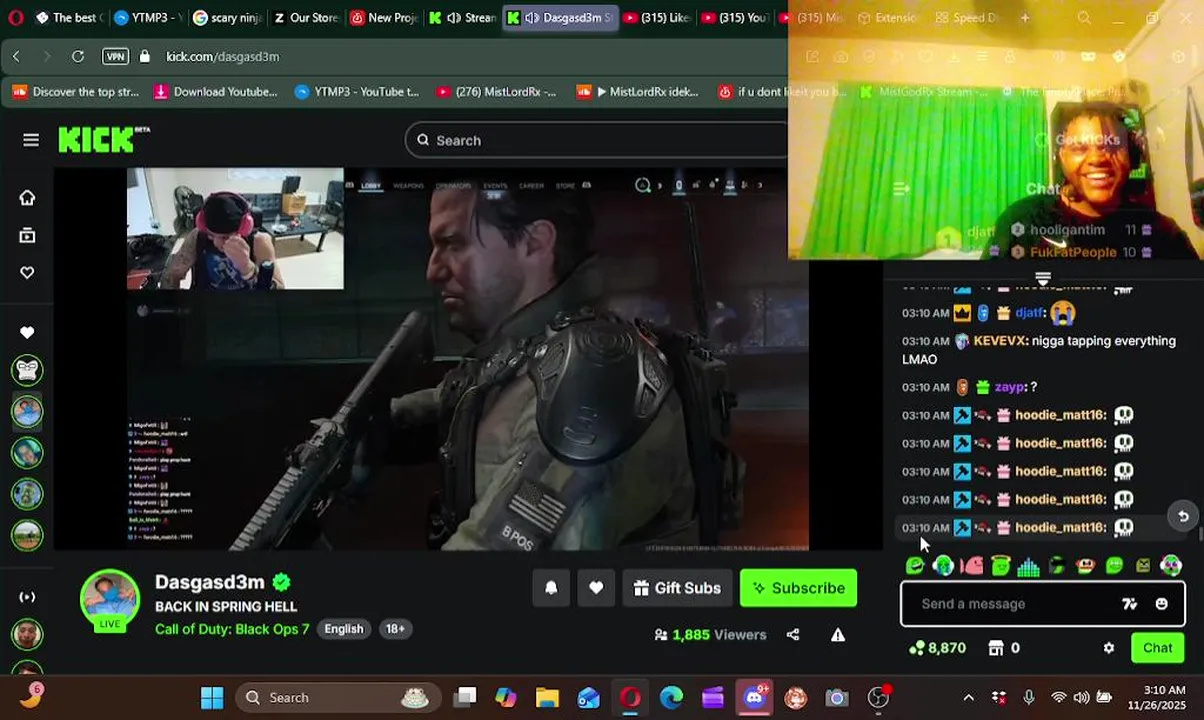Click the djatf username in chat

point(1030,313)
